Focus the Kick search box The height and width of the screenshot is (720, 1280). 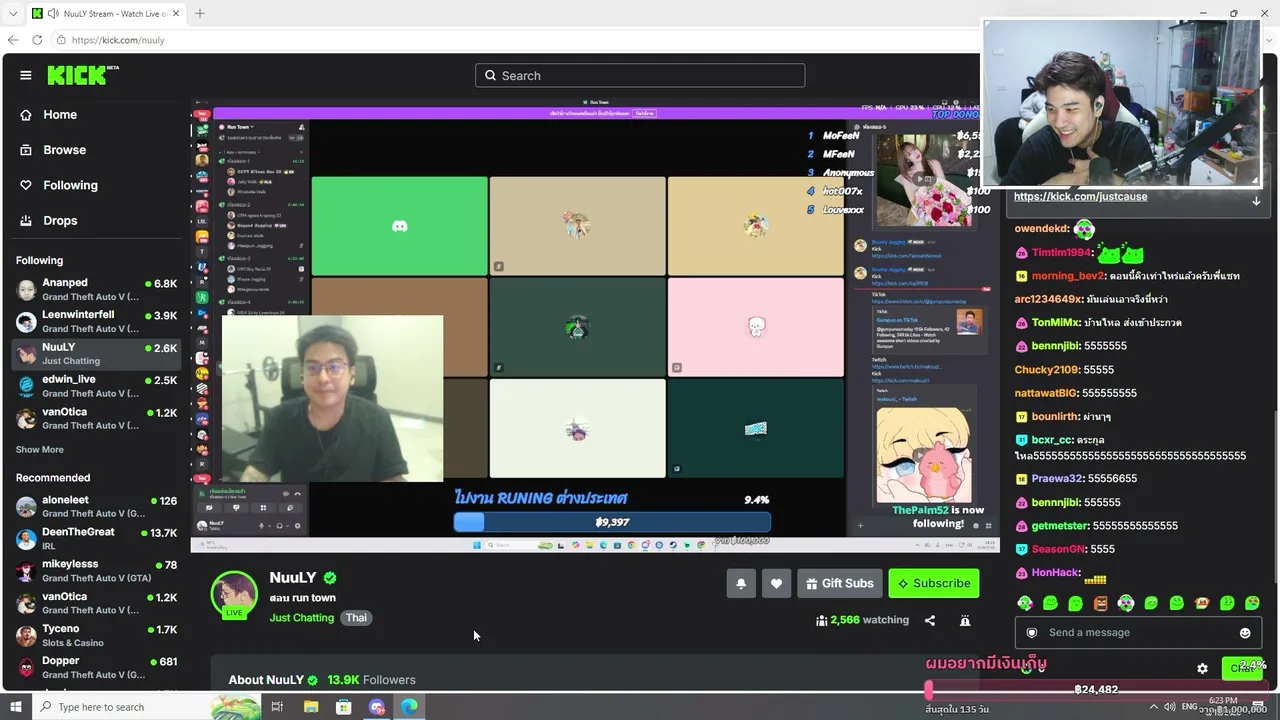[x=640, y=76]
